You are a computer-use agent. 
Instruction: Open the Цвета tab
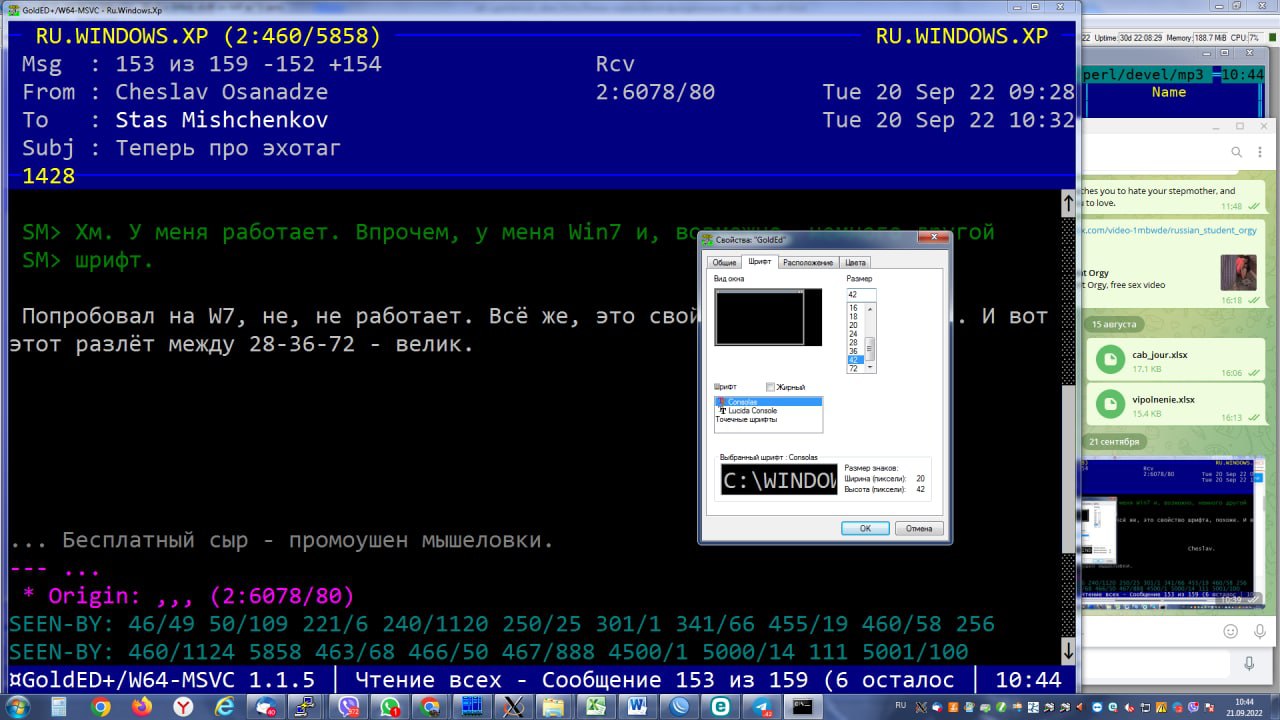point(855,262)
